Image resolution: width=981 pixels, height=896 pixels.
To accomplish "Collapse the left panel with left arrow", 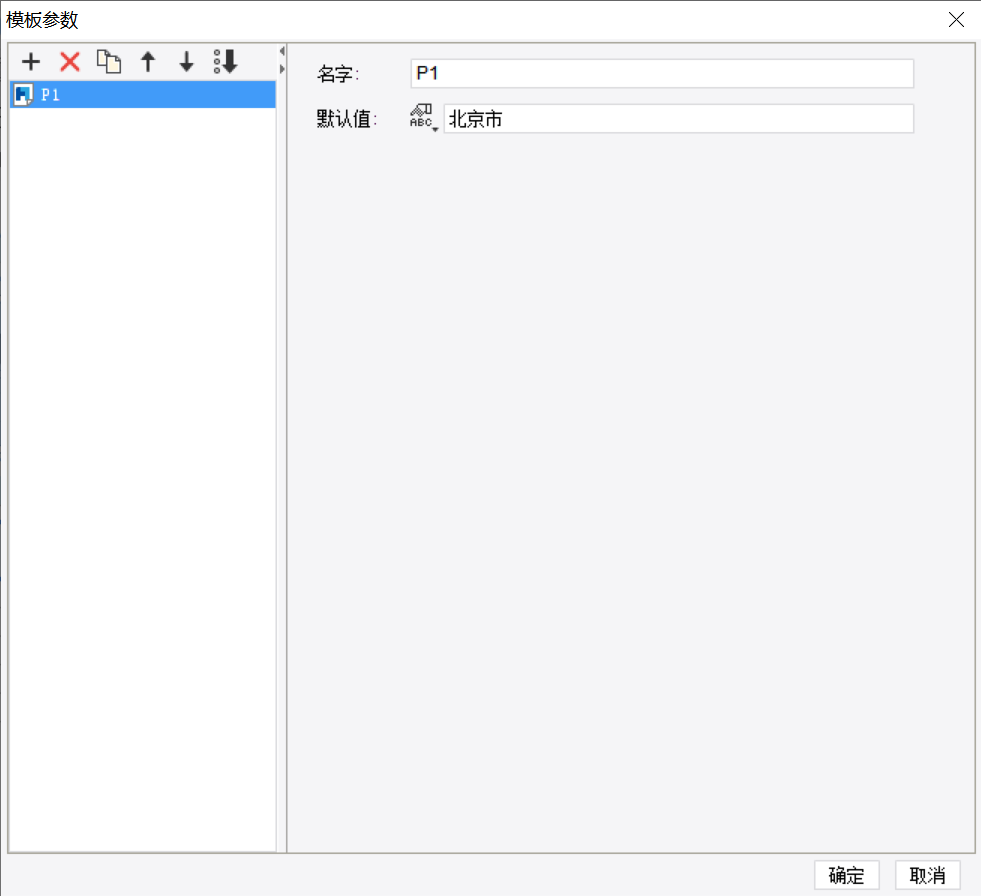I will coord(282,51).
